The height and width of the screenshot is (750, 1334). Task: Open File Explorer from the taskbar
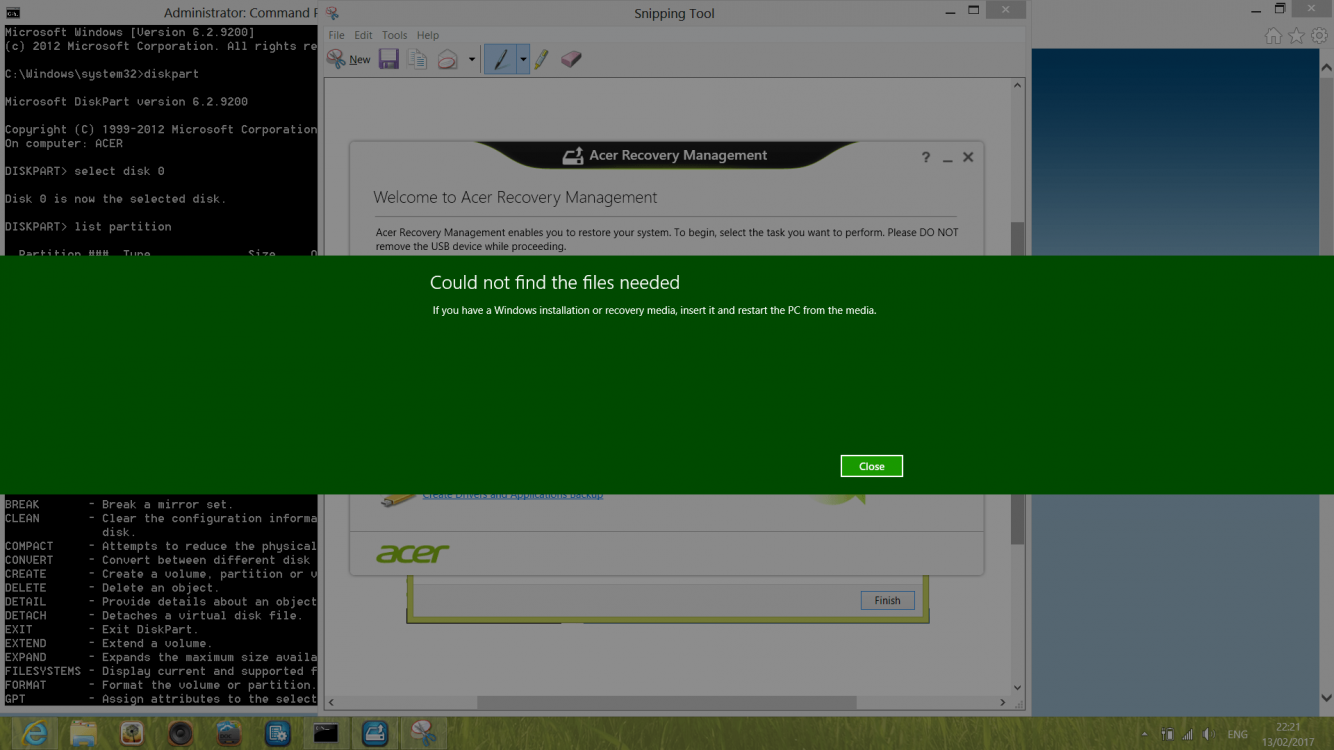(x=83, y=733)
